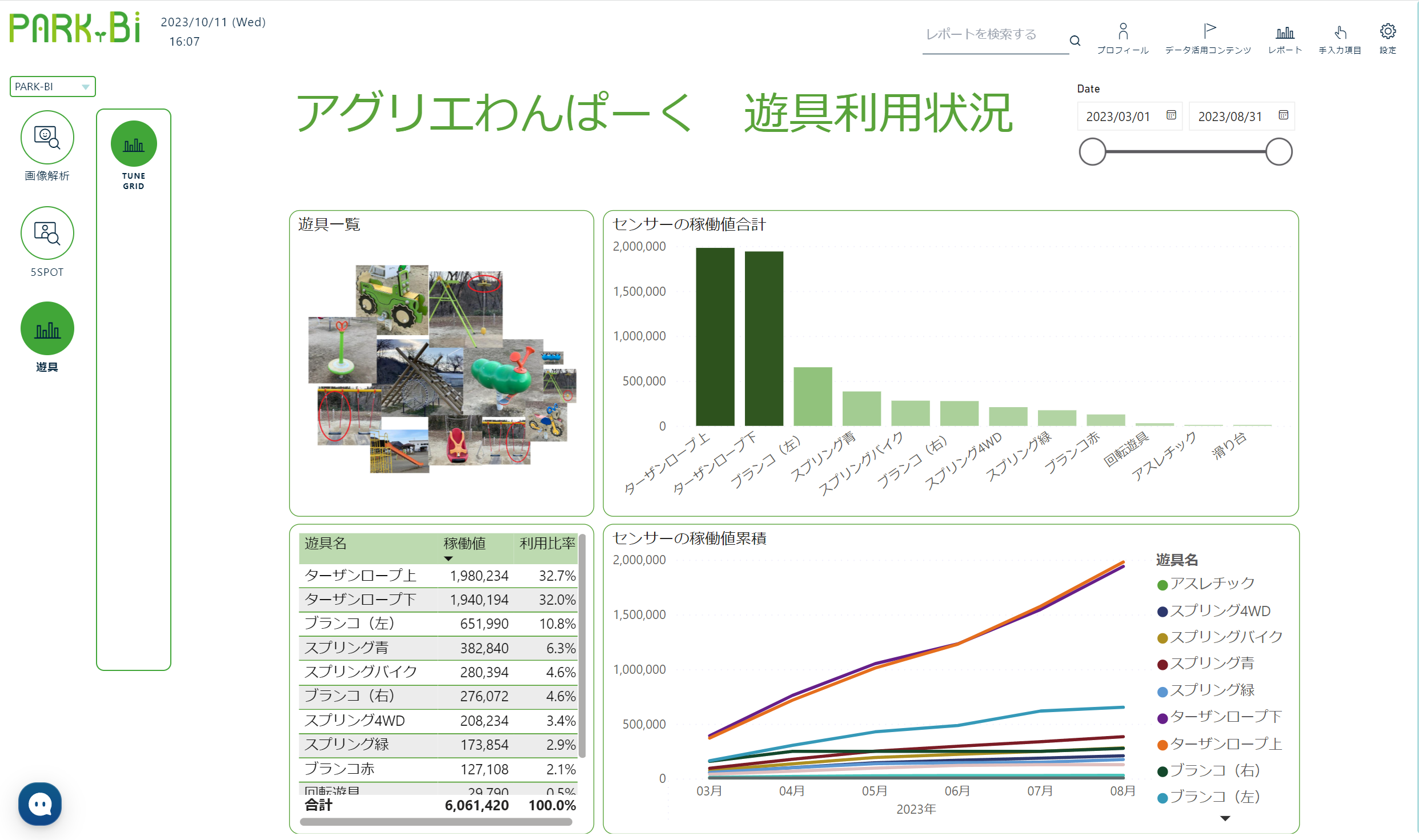The width and height of the screenshot is (1419, 840).
Task: Open the 設定 gear icon
Action: 1388,31
